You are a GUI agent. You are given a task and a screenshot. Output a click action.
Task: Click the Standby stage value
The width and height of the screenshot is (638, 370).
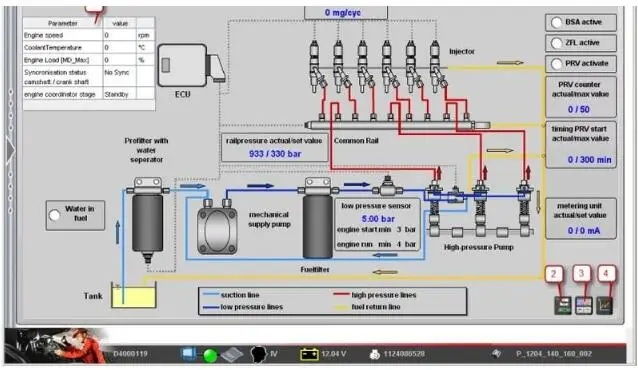(116, 94)
